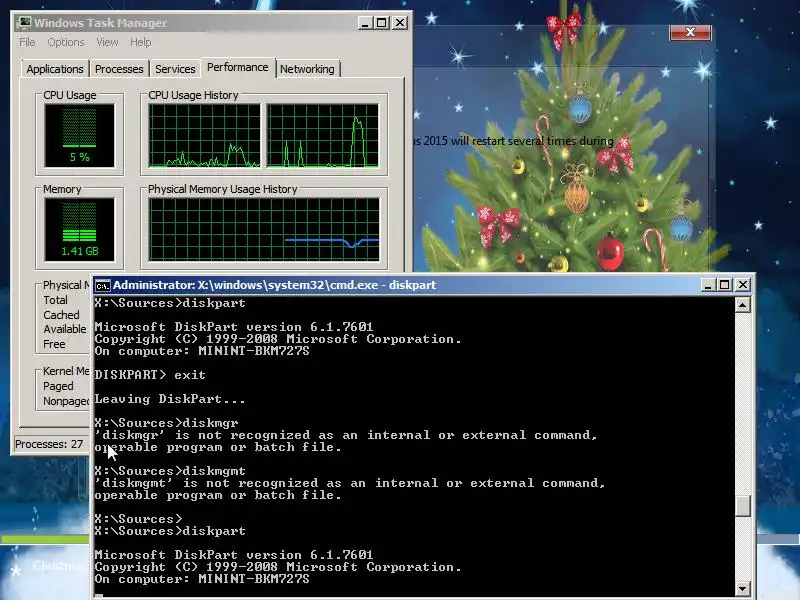Click the CPU Usage 5 % meter
The height and width of the screenshot is (600, 800).
tap(80, 135)
